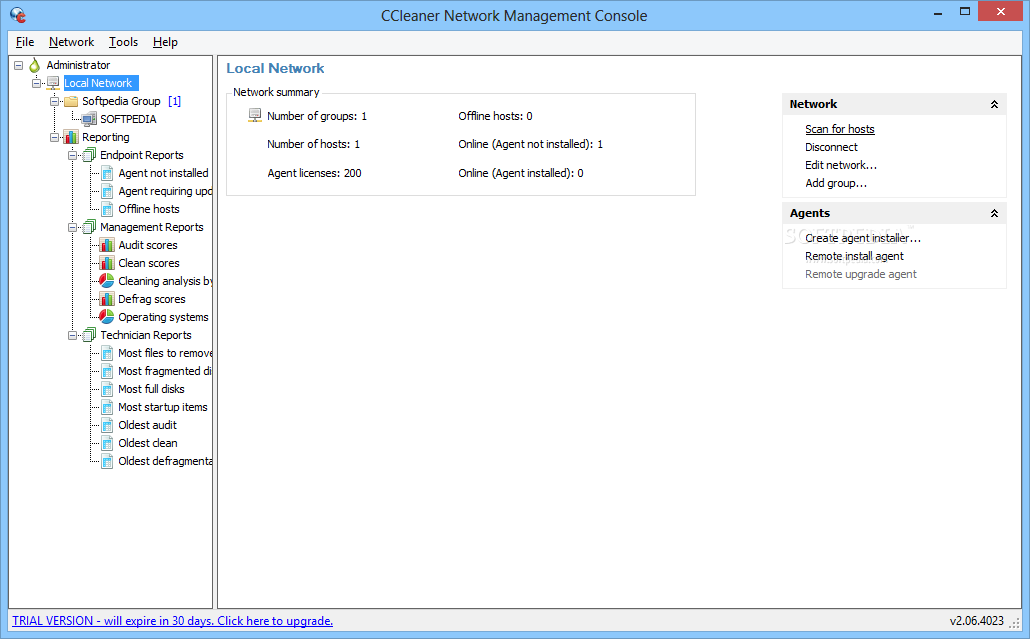Collapse the Softpedia Group node

pos(55,101)
